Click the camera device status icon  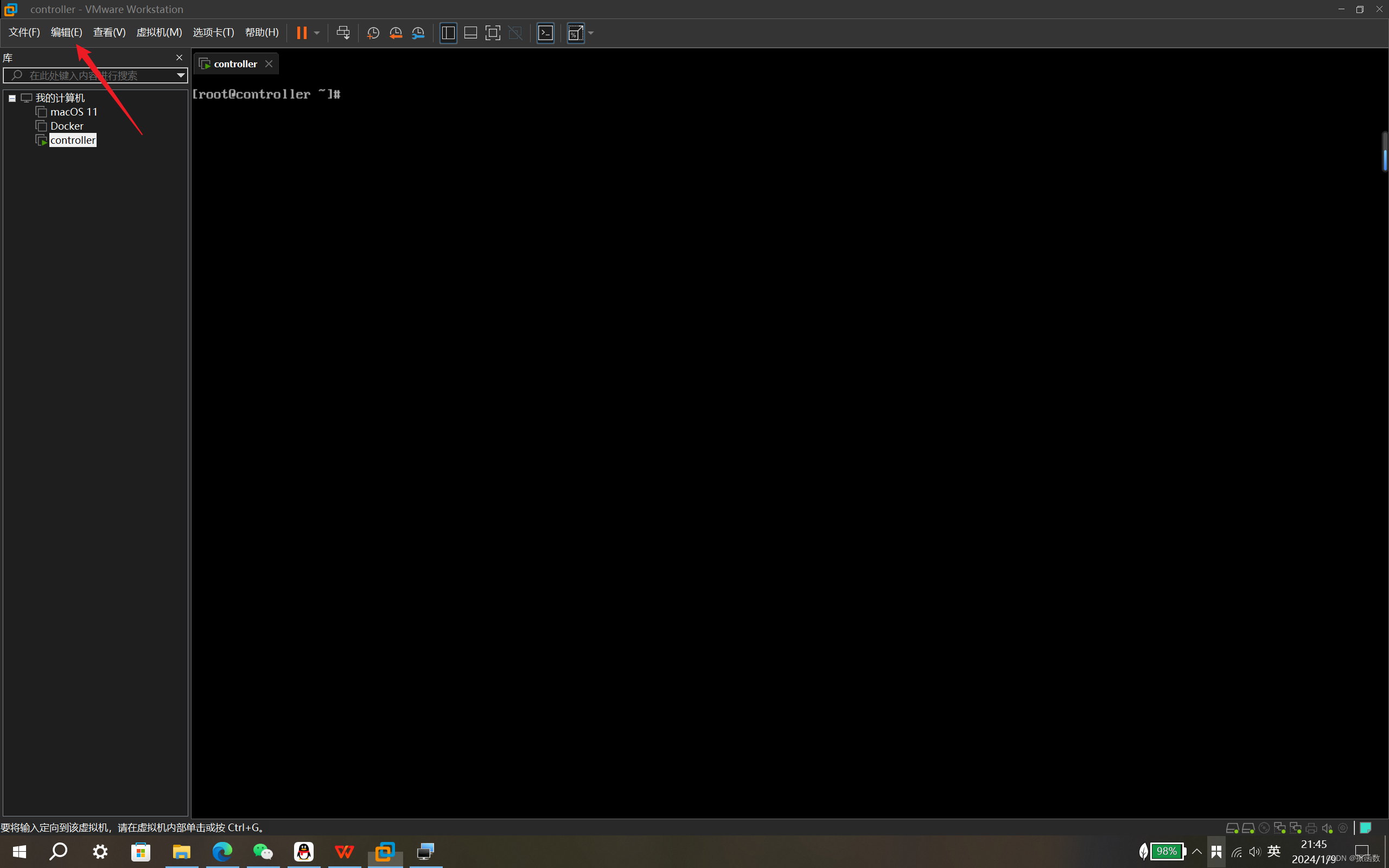click(x=1343, y=828)
